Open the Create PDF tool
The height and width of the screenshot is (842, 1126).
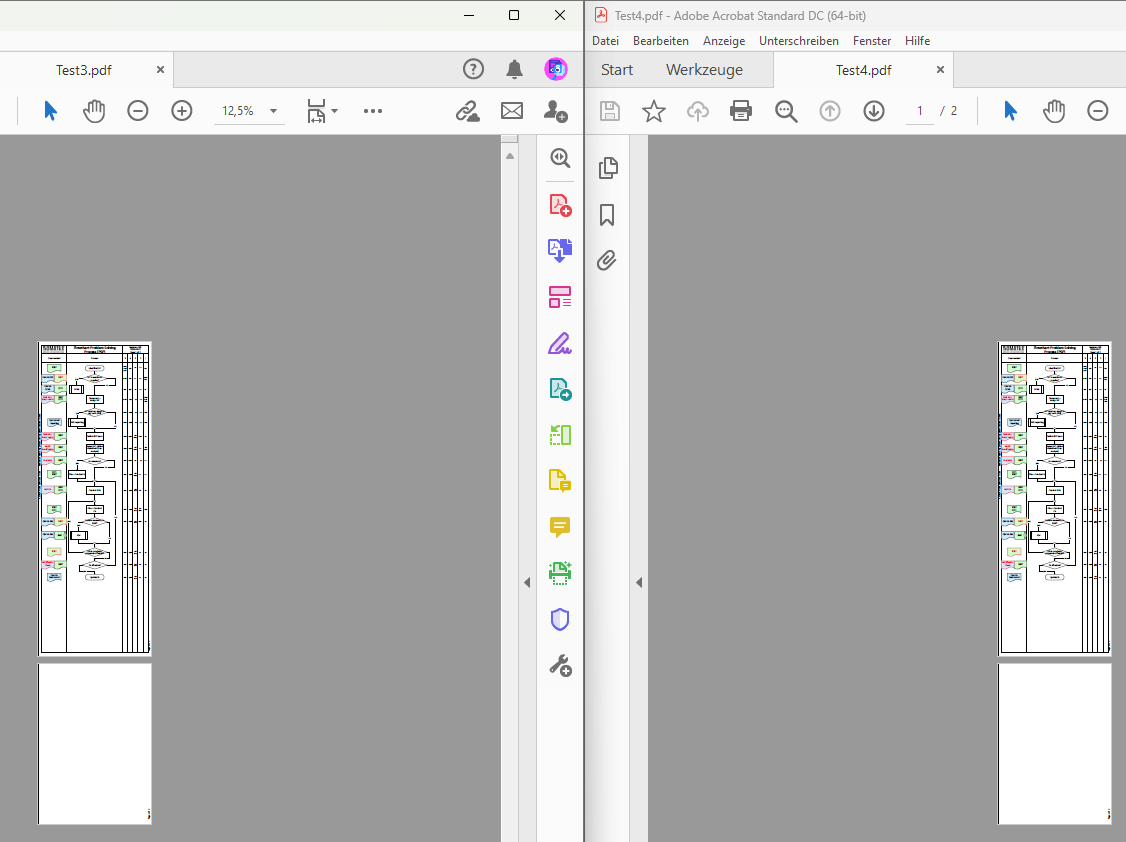pyautogui.click(x=560, y=205)
